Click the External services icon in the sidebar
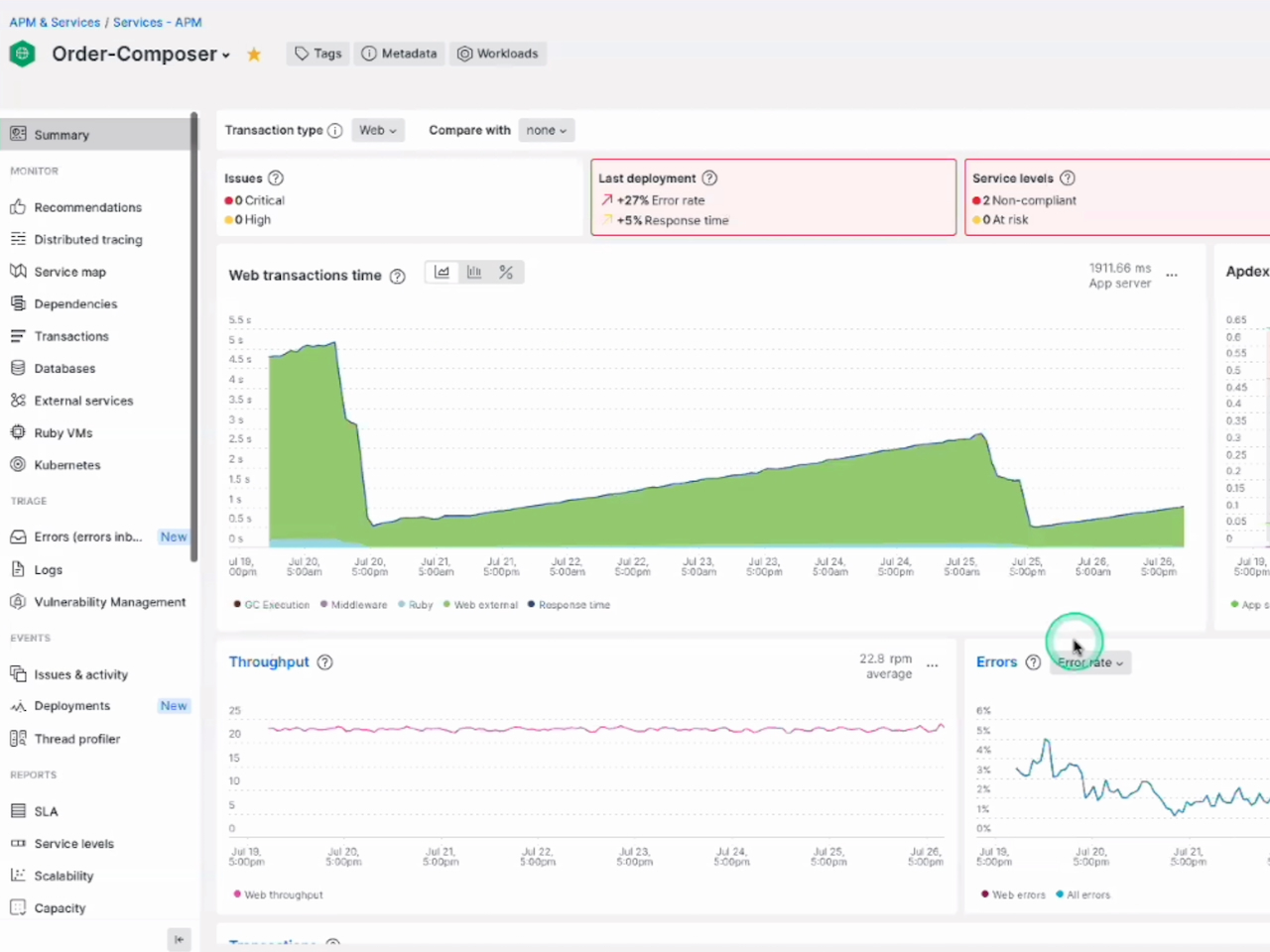Viewport: 1270px width, 952px height. click(x=18, y=401)
